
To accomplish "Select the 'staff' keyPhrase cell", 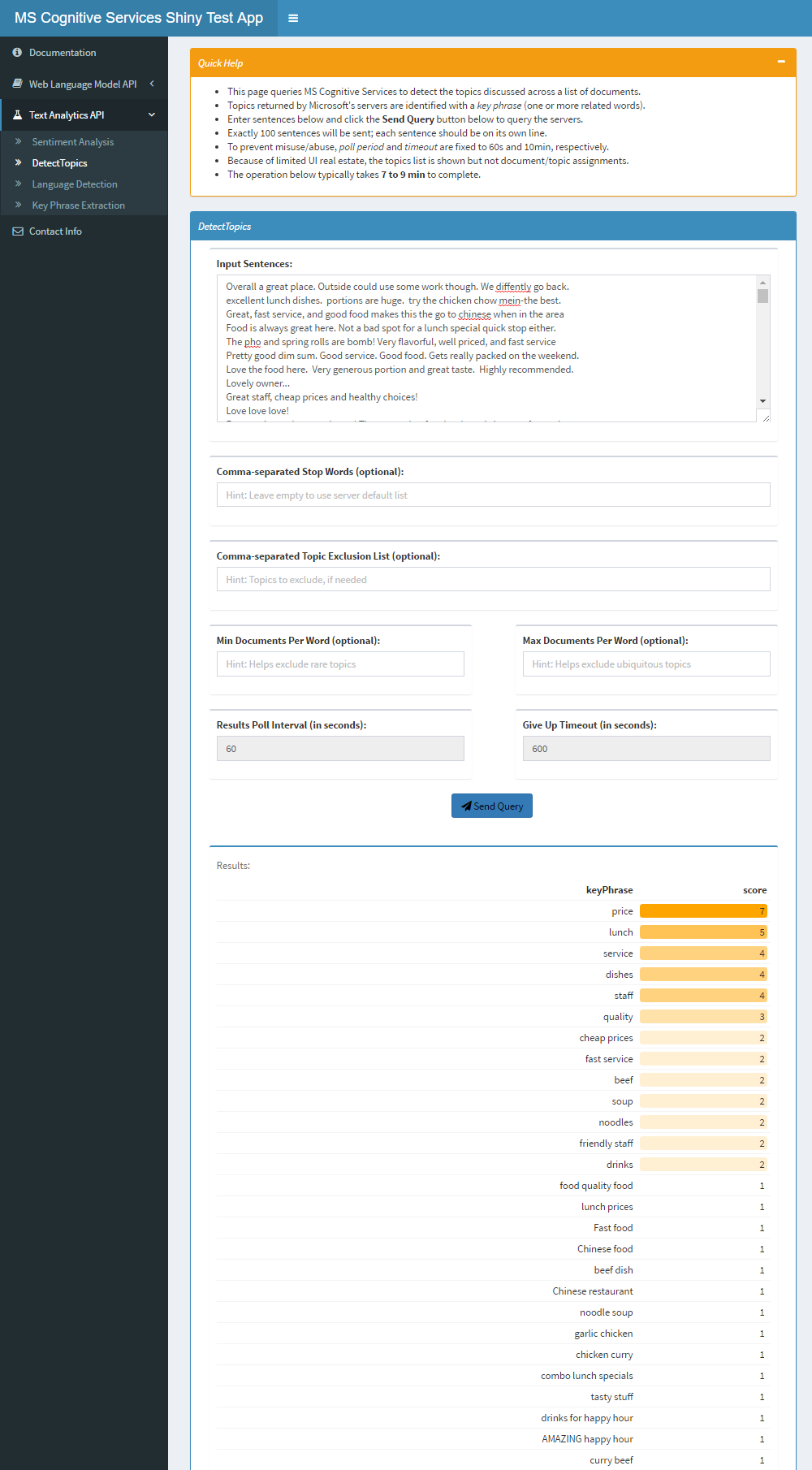I will tap(624, 996).
